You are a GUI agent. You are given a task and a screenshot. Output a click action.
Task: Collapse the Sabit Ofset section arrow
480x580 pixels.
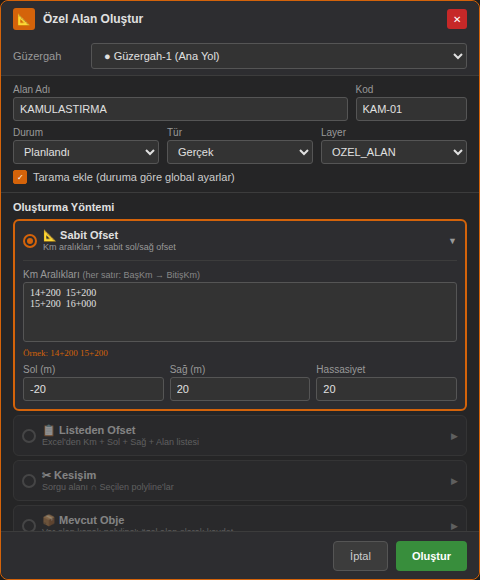(x=452, y=241)
